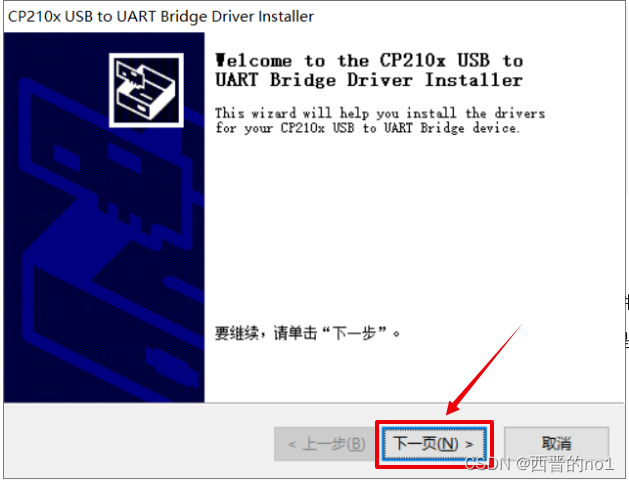Viewport: 629px width, 482px height.
Task: Click the CSDN watermark text
Action: pyautogui.click(x=487, y=464)
